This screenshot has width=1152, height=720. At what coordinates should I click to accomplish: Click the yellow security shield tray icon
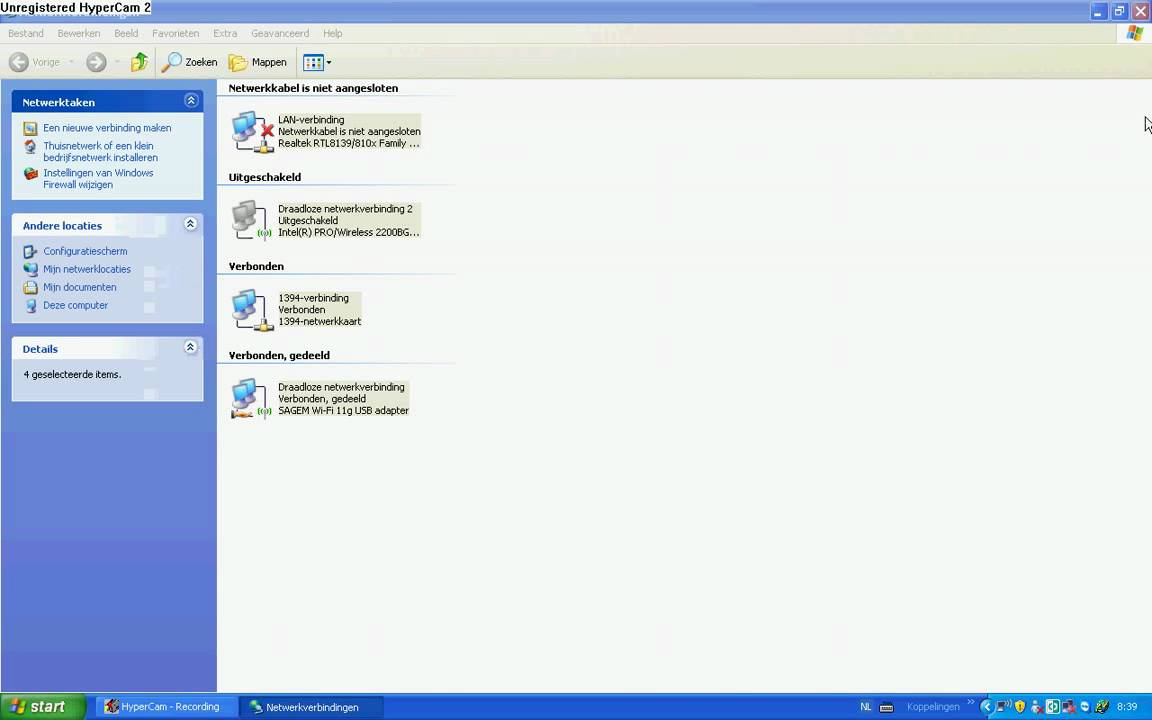(x=1020, y=707)
